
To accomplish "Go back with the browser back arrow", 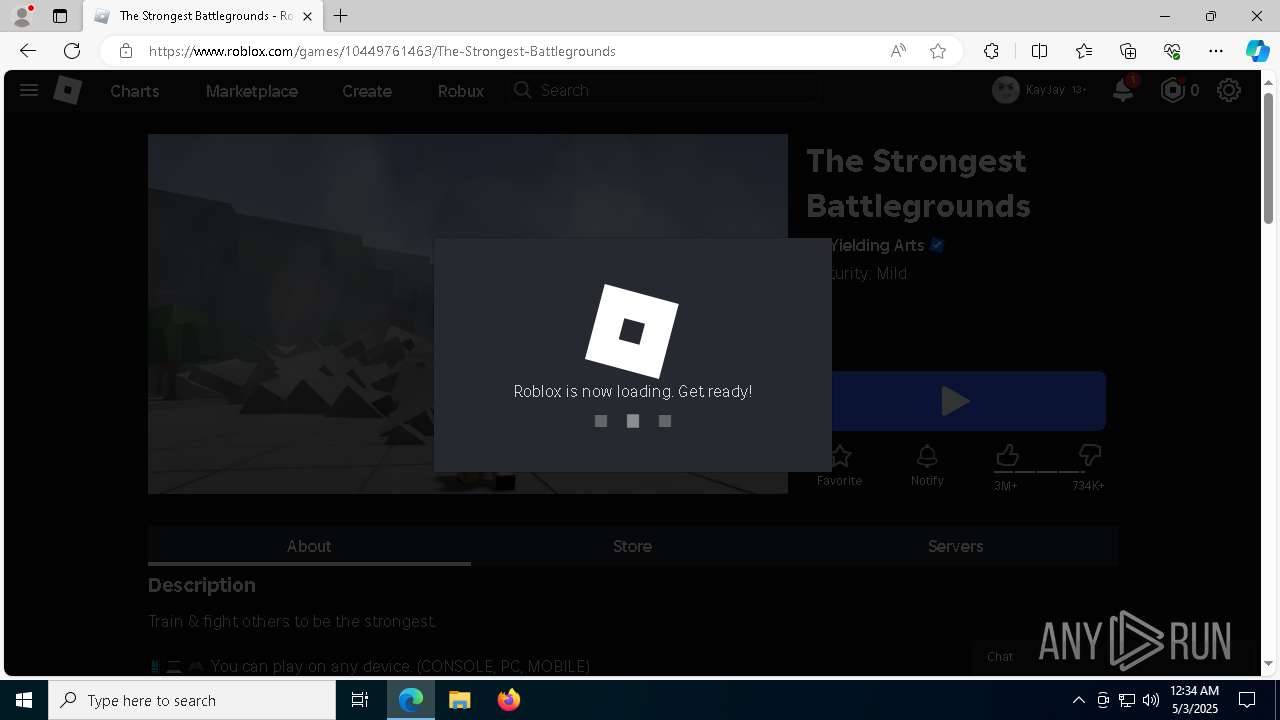I will coord(28,51).
